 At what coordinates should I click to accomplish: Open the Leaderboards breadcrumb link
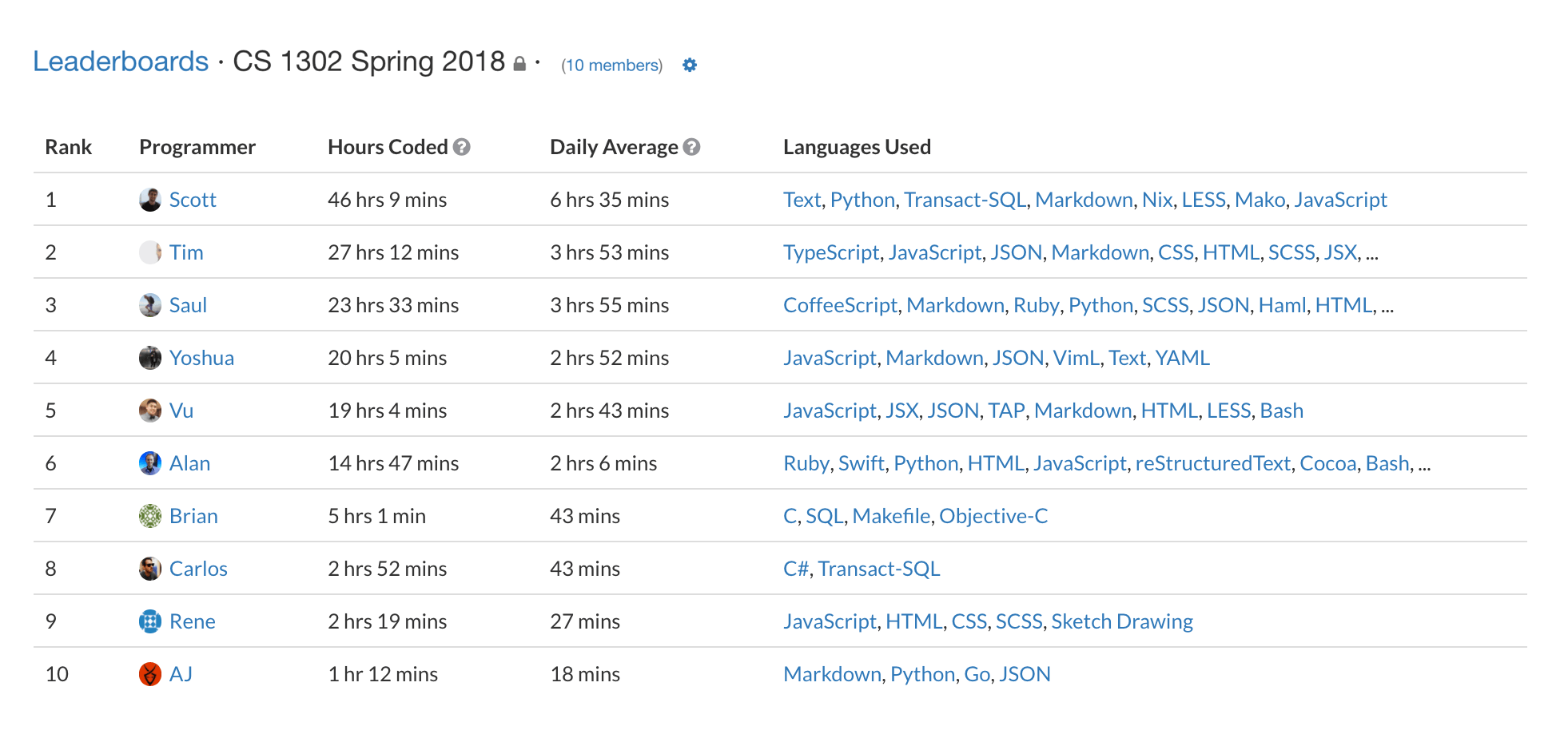tap(121, 62)
